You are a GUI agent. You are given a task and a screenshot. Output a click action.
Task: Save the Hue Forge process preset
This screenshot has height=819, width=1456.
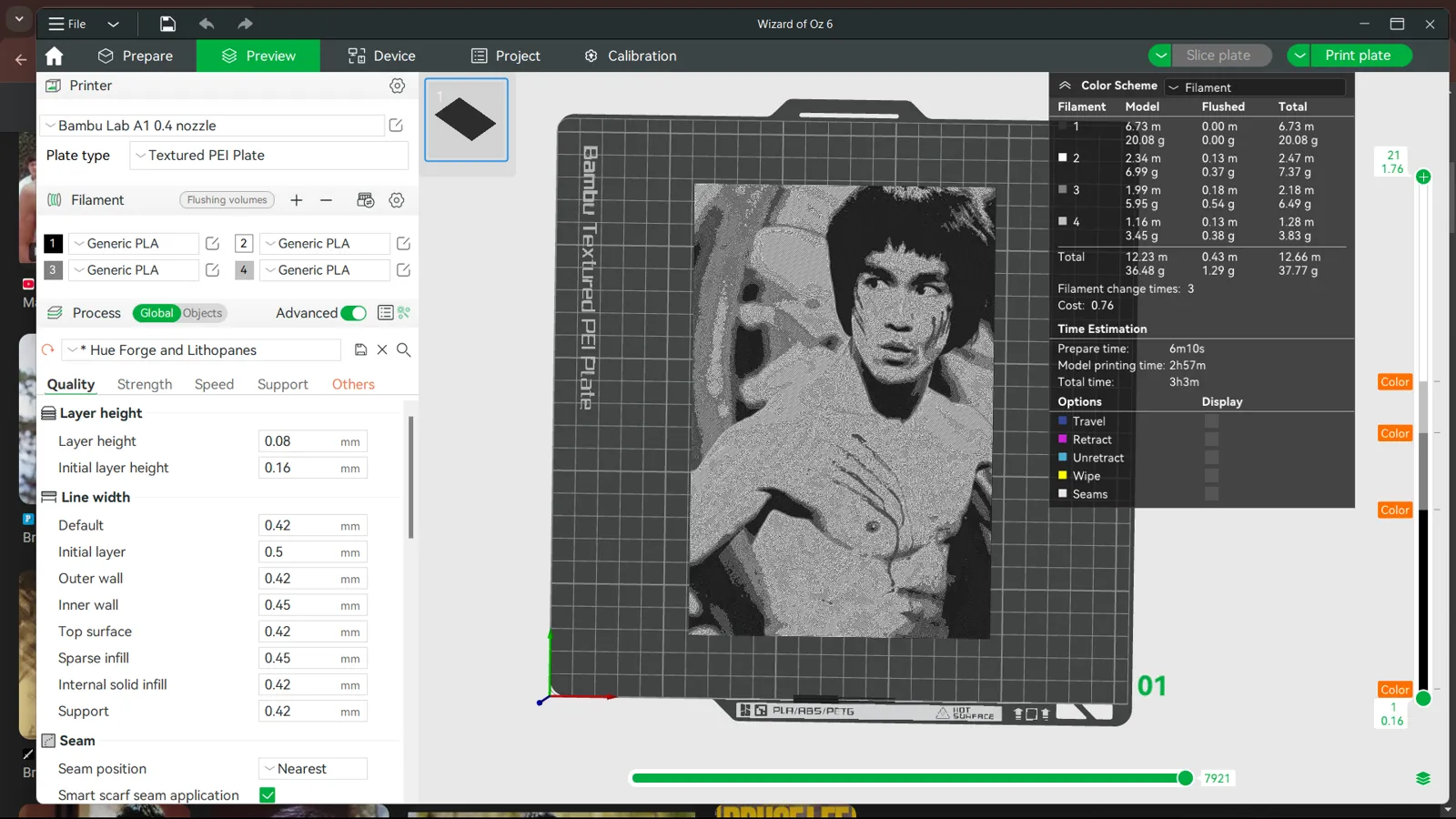[360, 350]
